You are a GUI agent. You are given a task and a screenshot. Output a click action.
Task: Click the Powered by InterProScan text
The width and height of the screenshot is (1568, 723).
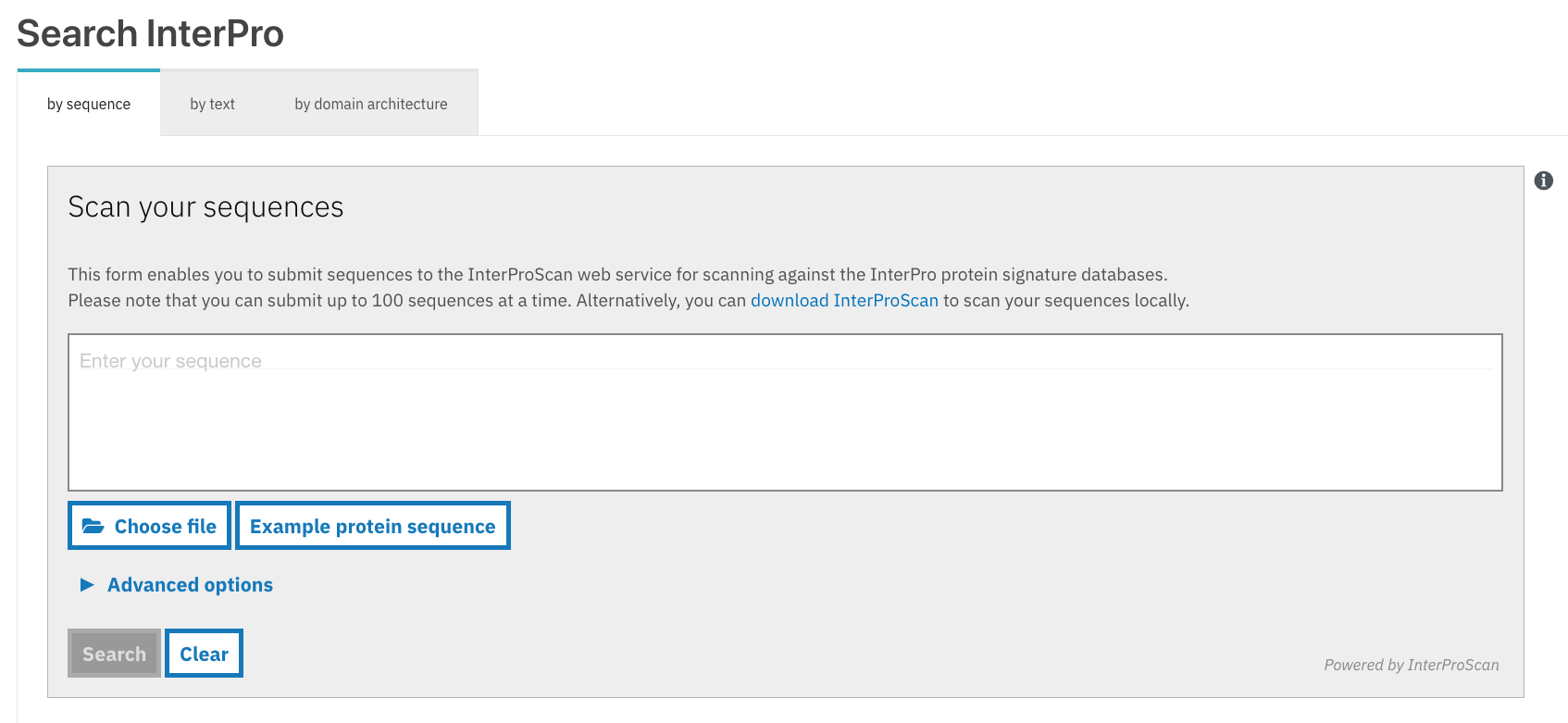tap(1411, 665)
